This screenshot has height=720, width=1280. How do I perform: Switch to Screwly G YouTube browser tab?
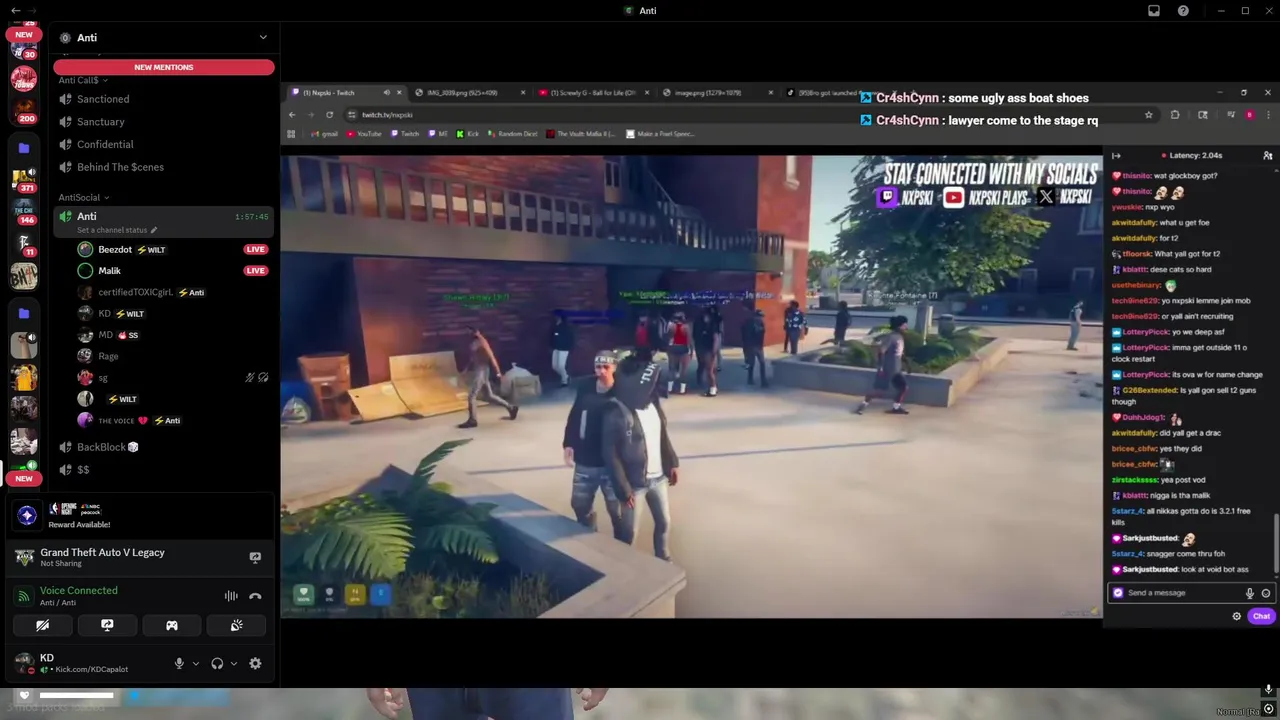tap(594, 92)
